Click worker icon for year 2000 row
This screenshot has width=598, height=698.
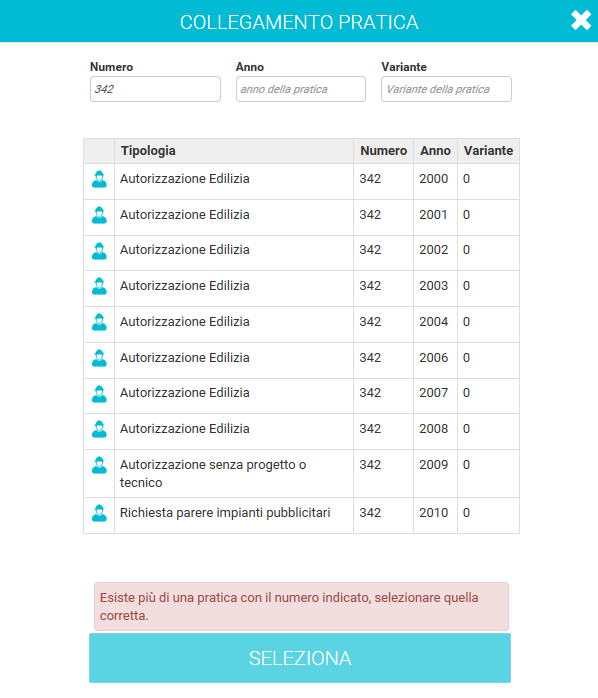coord(99,179)
